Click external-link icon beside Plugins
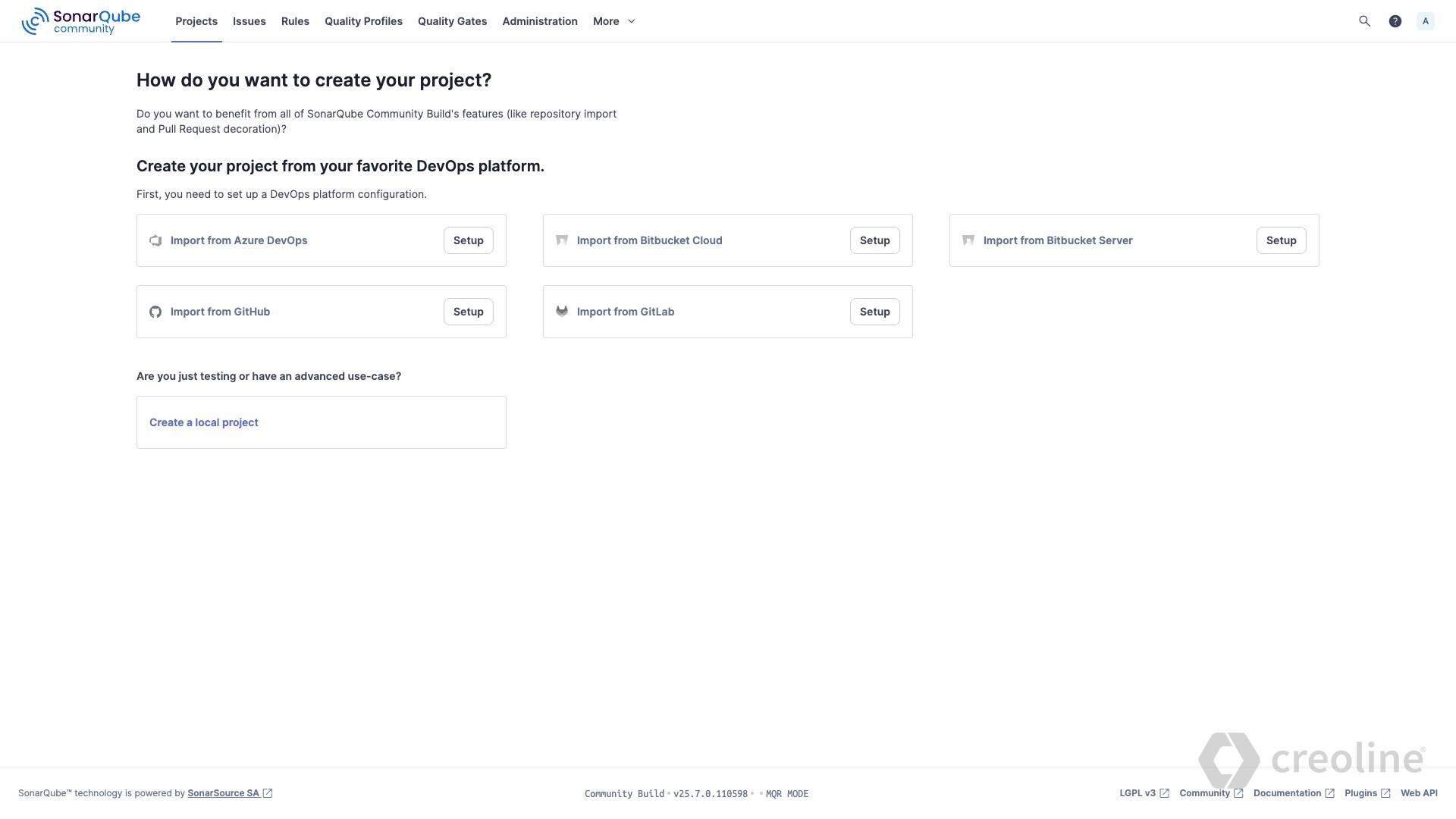This screenshot has width=1456, height=819. point(1385,793)
